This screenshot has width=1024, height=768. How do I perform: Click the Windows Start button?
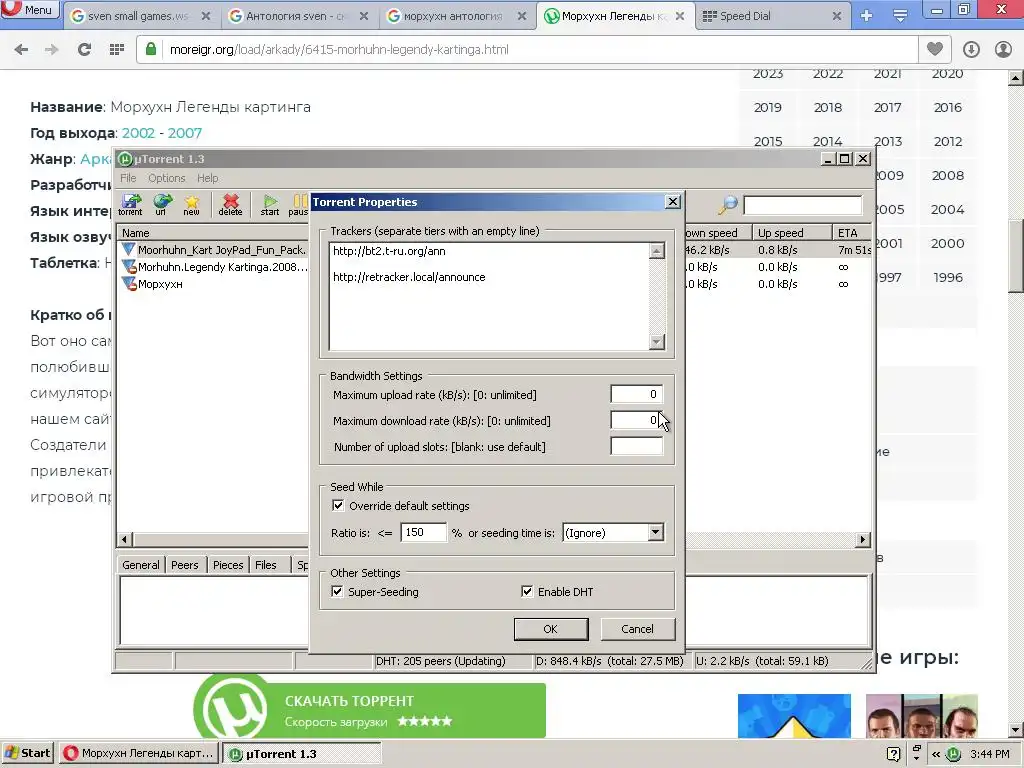coord(27,753)
